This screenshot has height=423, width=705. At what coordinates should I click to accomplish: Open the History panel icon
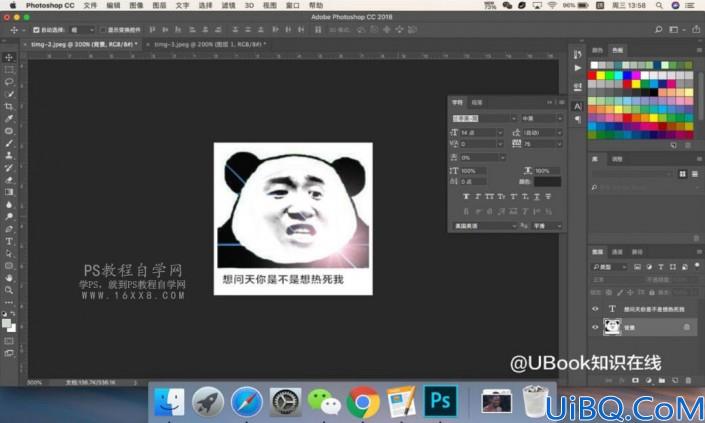coord(578,54)
